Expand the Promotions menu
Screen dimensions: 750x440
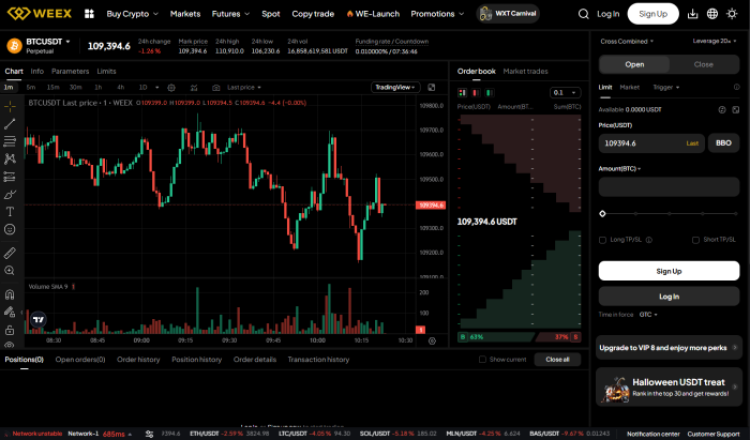[437, 14]
